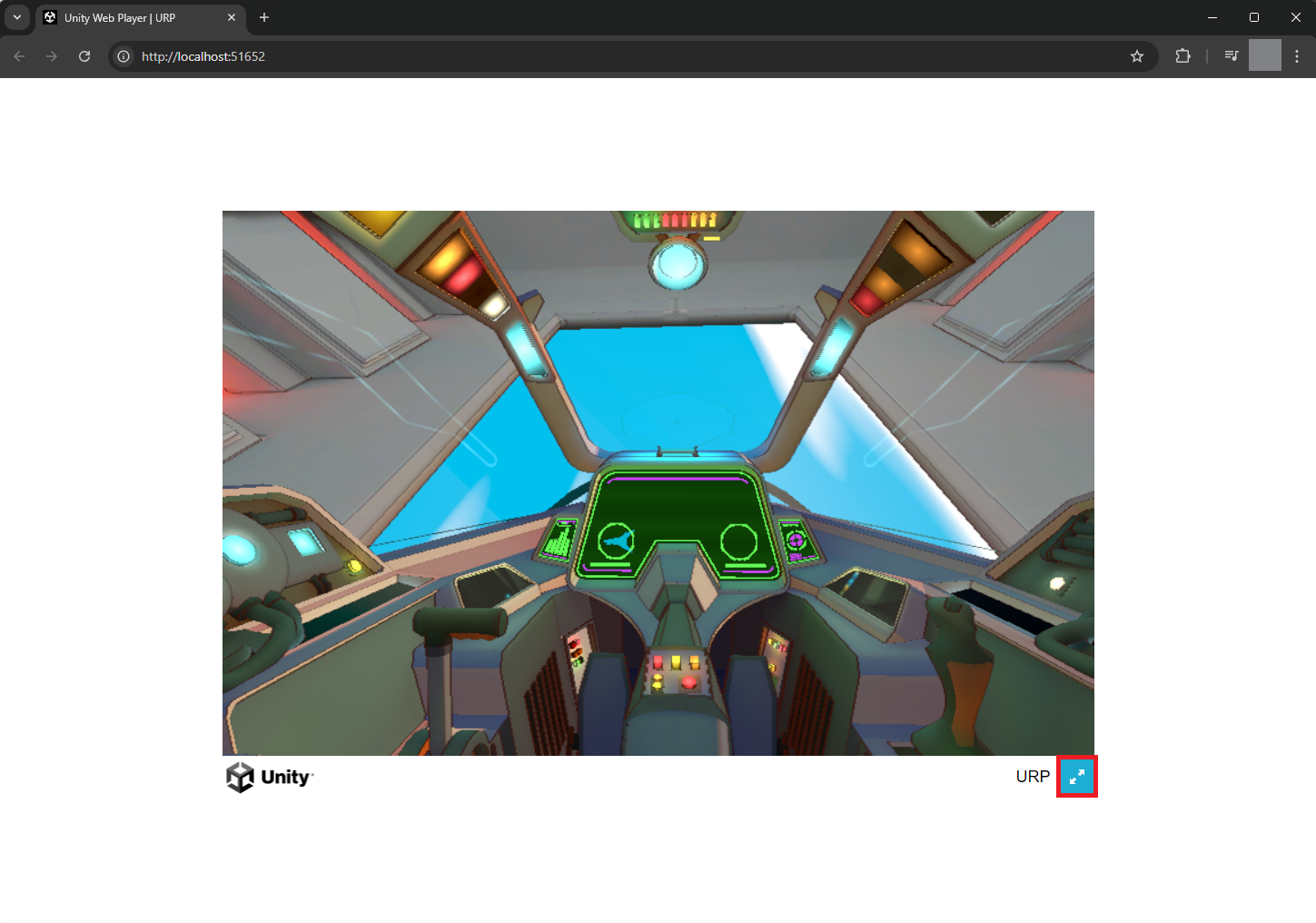
Task: Open the media controls icon in toolbar
Action: click(1231, 56)
